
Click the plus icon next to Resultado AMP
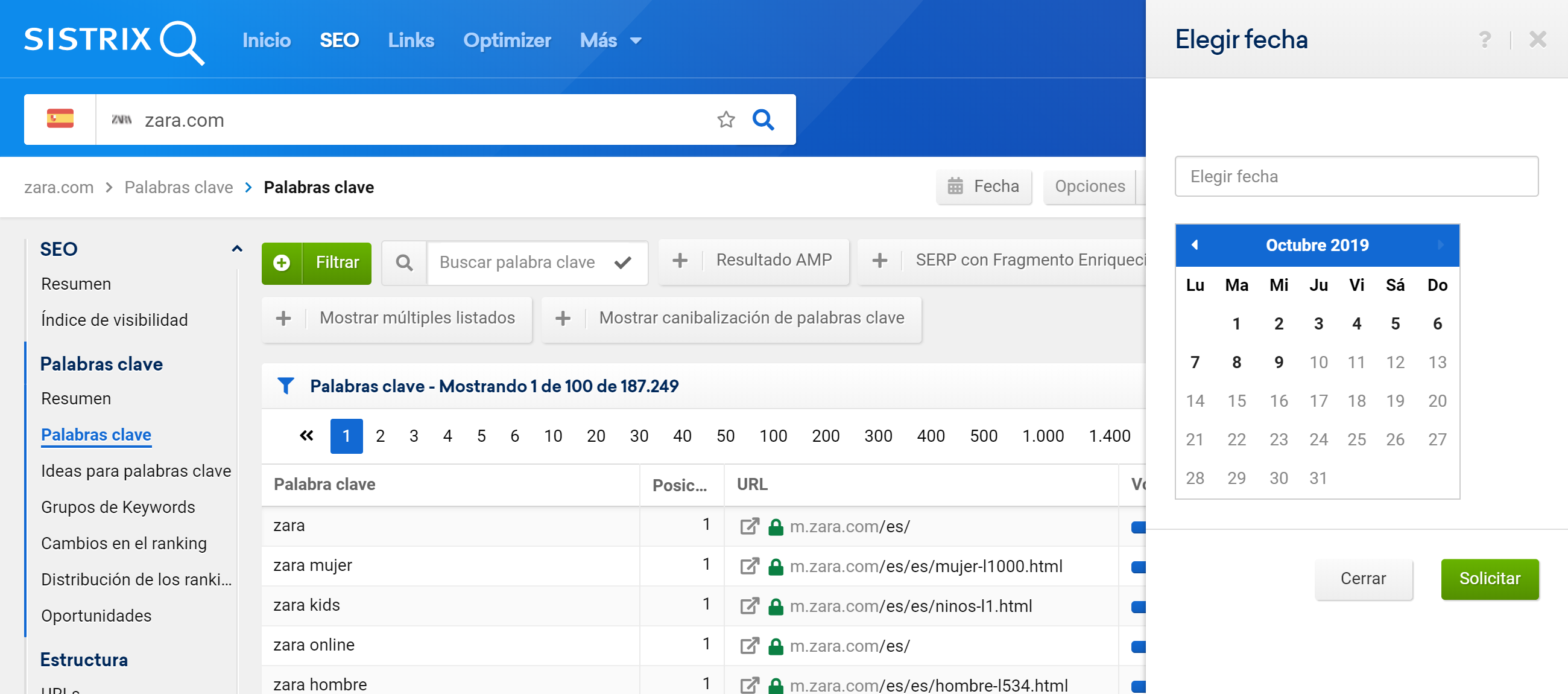coord(680,261)
